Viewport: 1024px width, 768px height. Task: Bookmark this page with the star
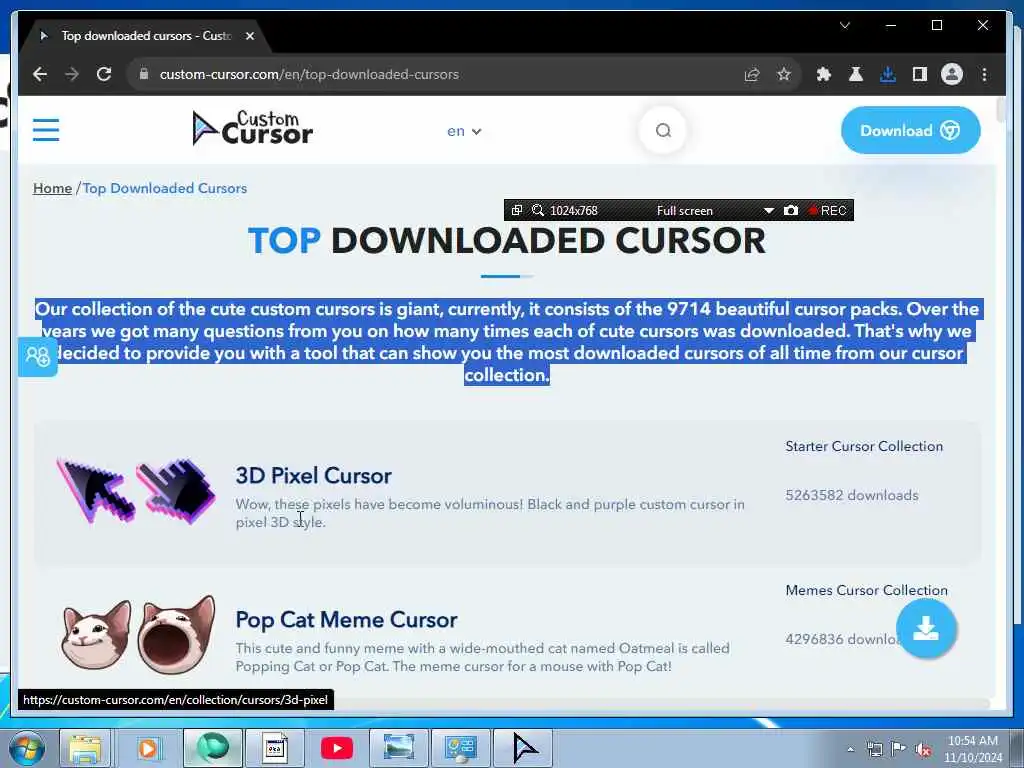point(784,74)
